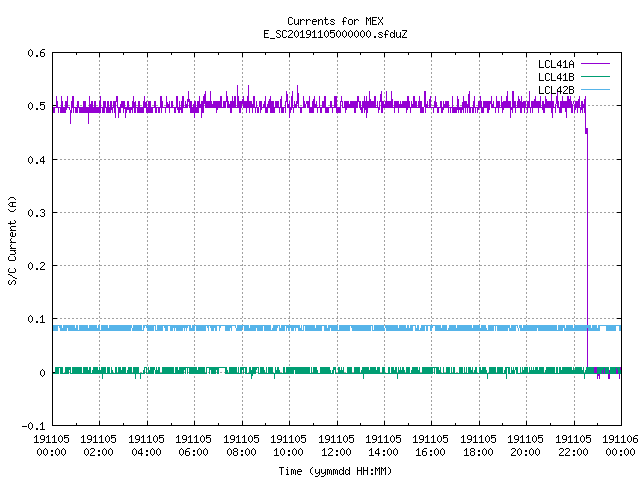Click the 0.4 y-axis tick label
The image size is (640, 480).
coord(36,160)
